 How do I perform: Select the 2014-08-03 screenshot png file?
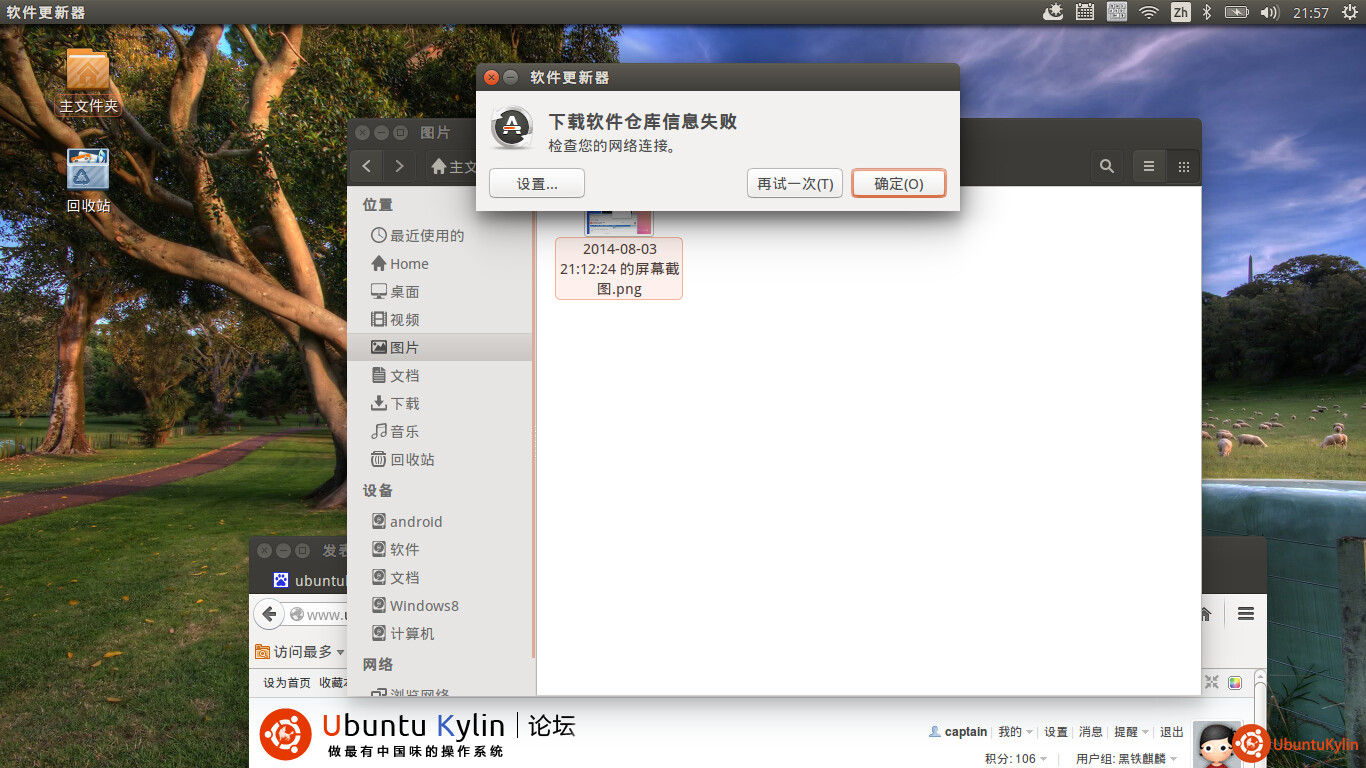point(619,266)
